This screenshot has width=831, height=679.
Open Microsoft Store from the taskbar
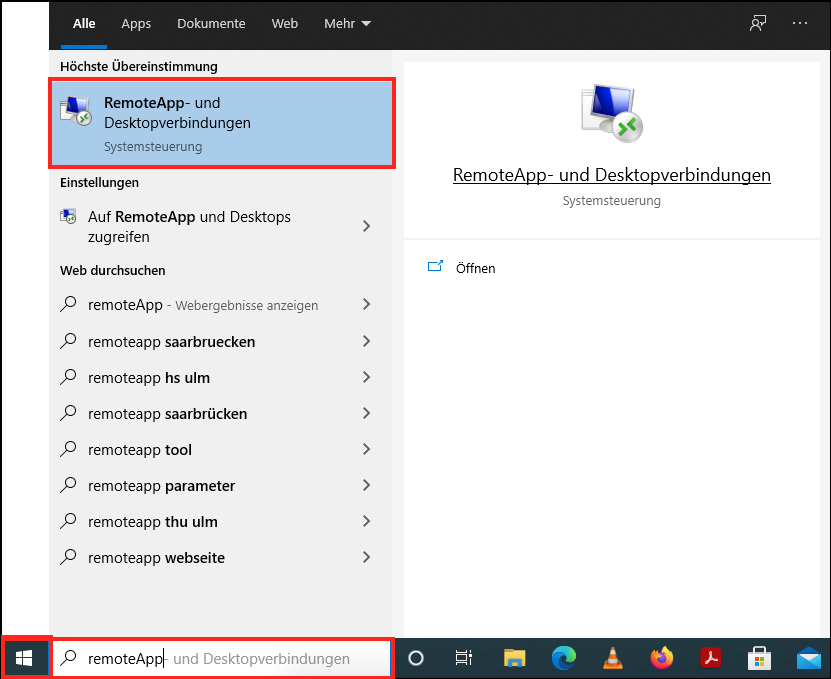point(759,658)
